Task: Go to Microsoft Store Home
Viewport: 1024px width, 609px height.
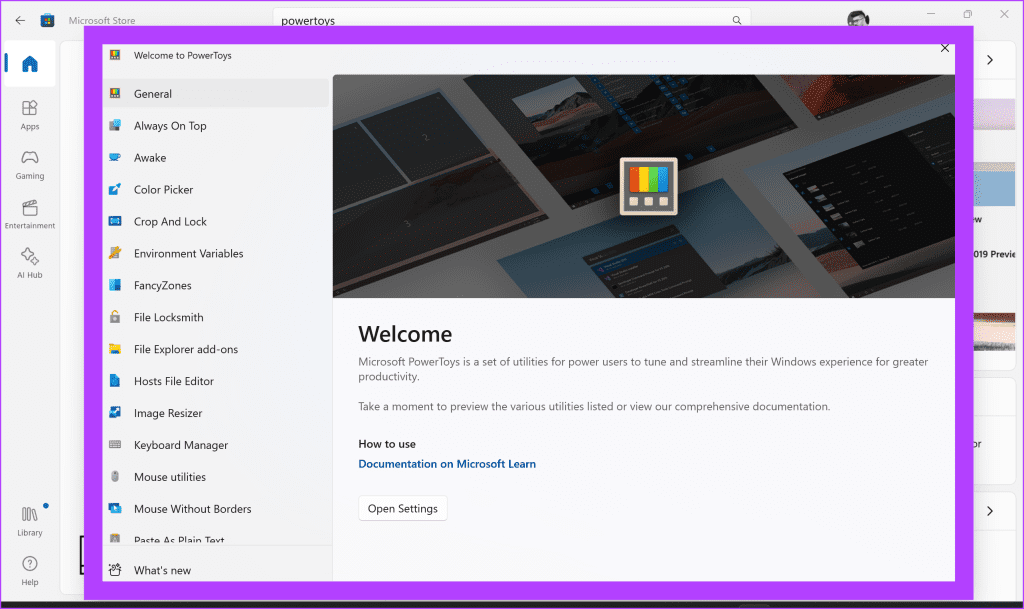Action: pos(30,64)
